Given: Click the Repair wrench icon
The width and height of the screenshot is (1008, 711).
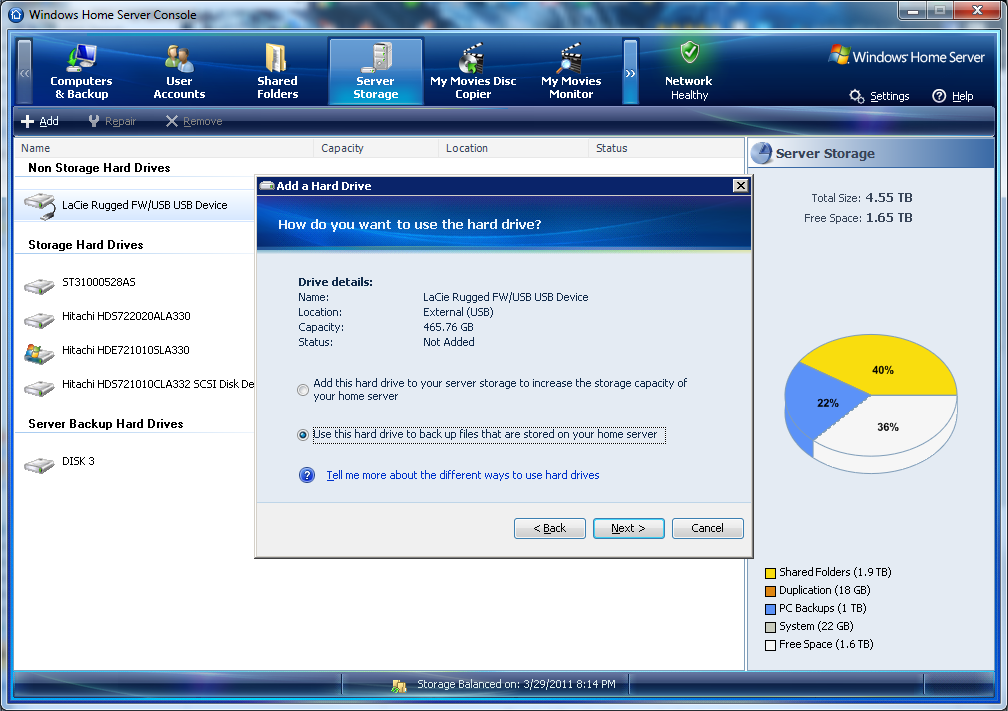Looking at the screenshot, I should [94, 121].
